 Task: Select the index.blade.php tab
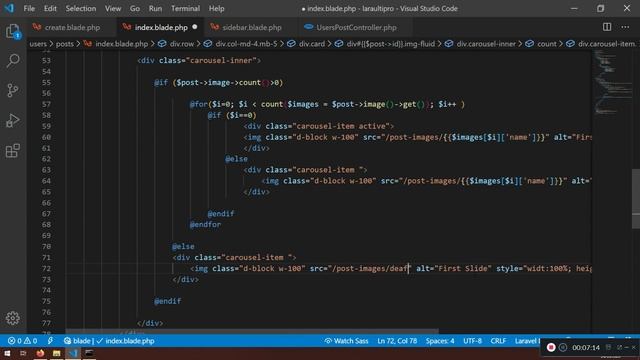tap(161, 27)
